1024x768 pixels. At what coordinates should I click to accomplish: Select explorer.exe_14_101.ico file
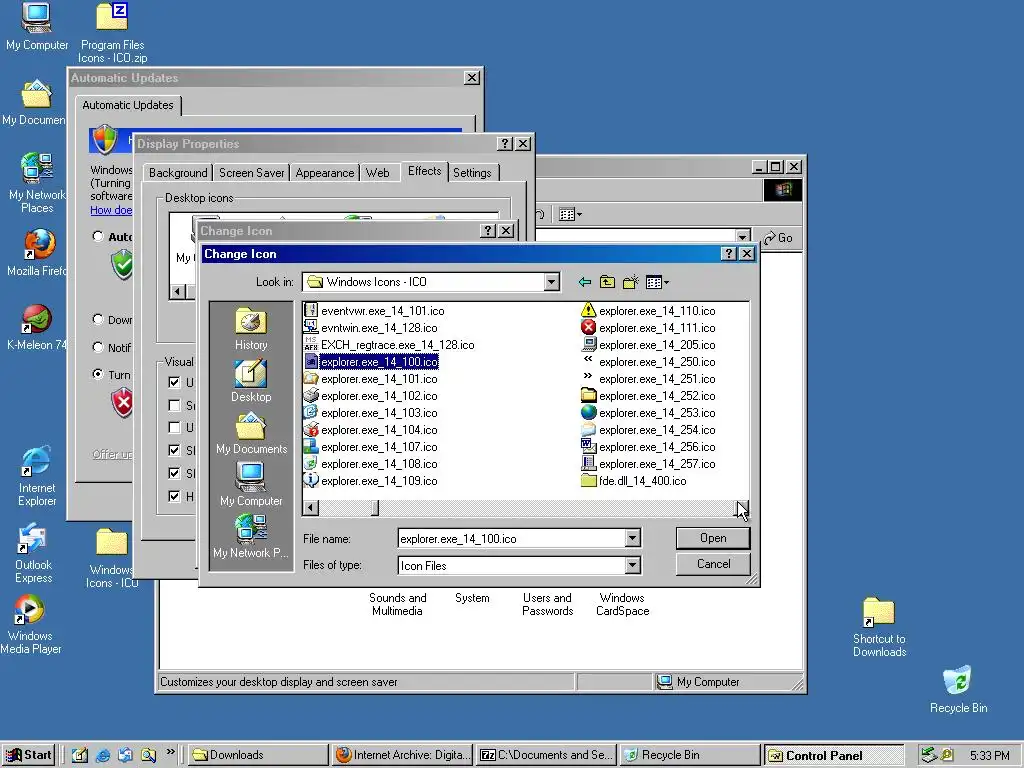(371, 379)
